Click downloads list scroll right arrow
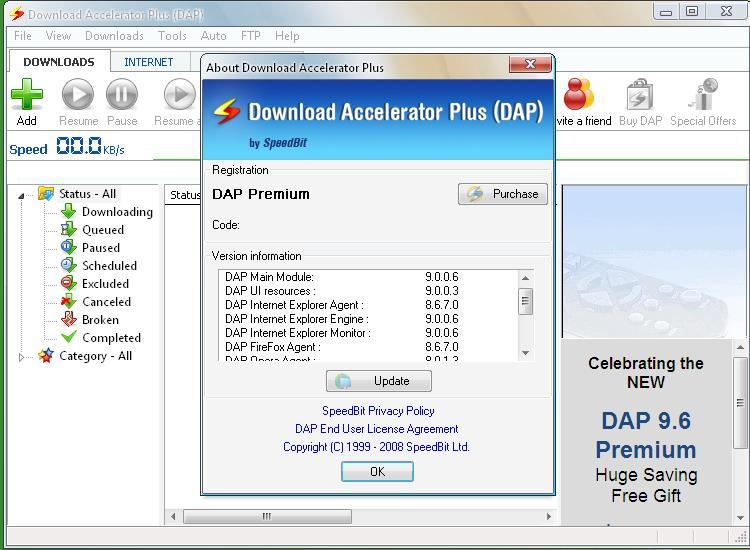 [549, 516]
